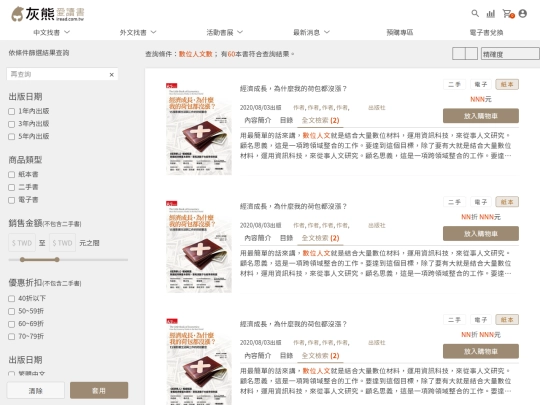The width and height of the screenshot is (540, 405).
Task: Open the shopping cart icon
Action: [x=507, y=13]
